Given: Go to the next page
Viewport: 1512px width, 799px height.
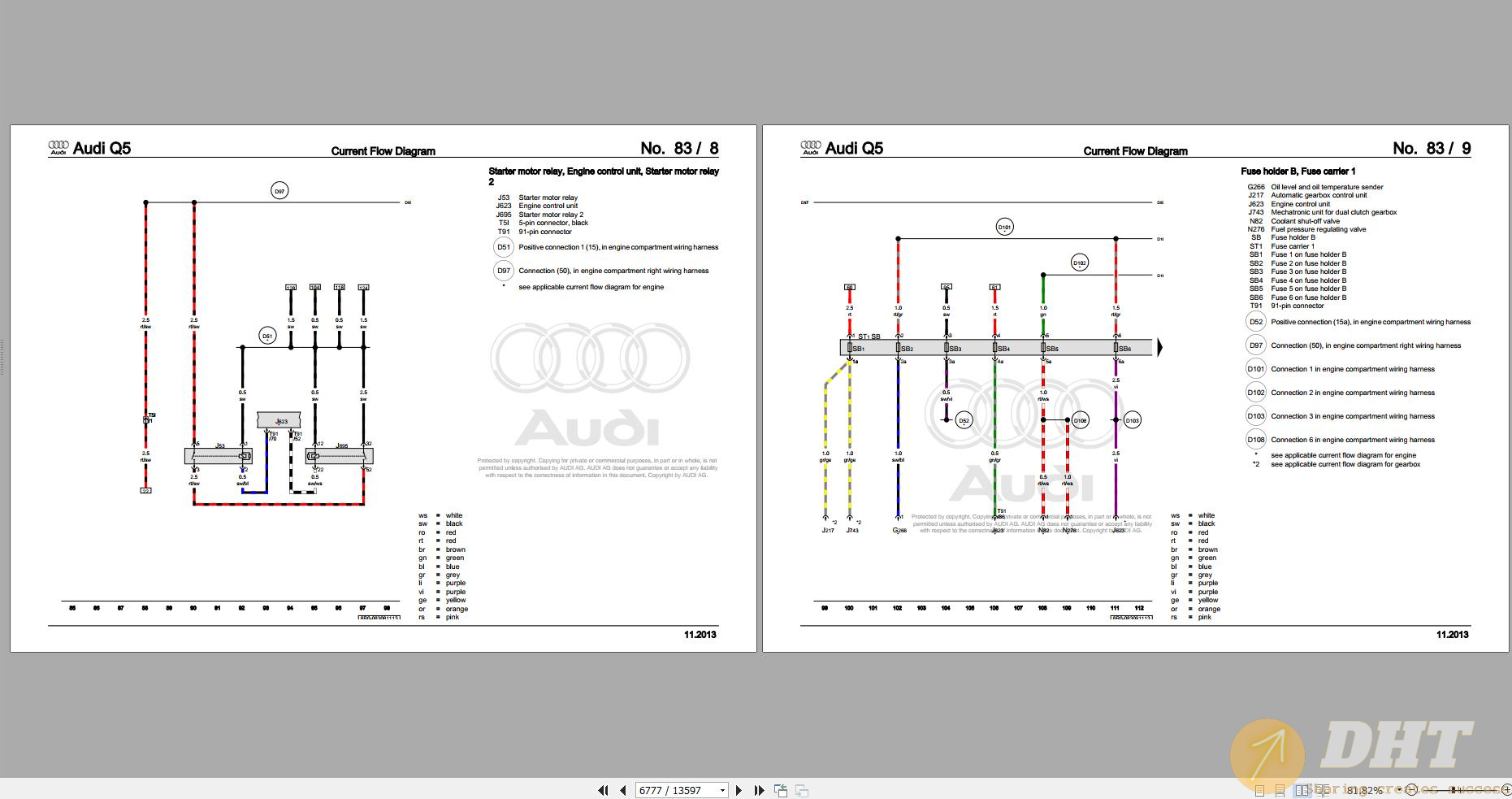Looking at the screenshot, I should coord(739,790).
